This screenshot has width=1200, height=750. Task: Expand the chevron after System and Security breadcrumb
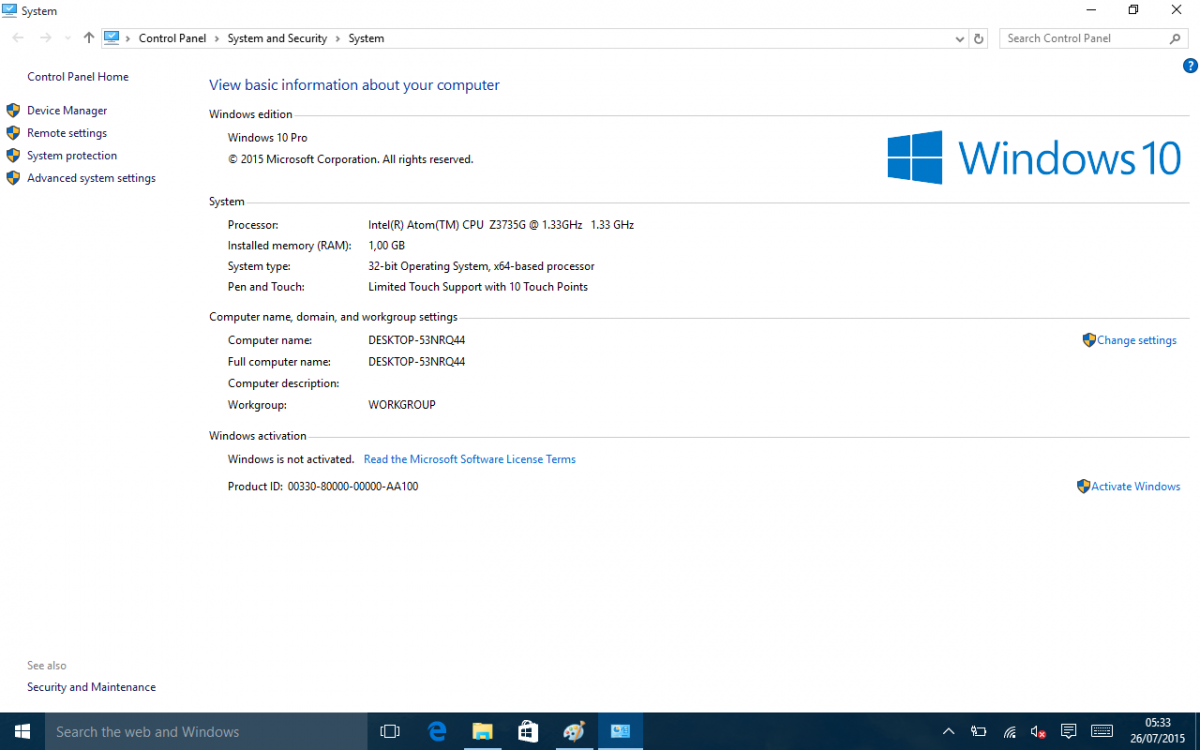pyautogui.click(x=337, y=38)
